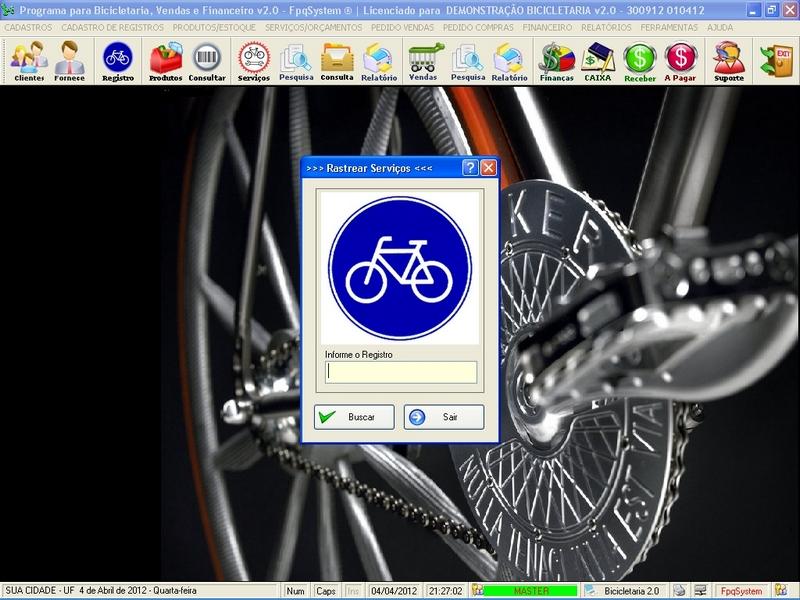Click the Sair button
This screenshot has width=800, height=600.
tap(444, 417)
